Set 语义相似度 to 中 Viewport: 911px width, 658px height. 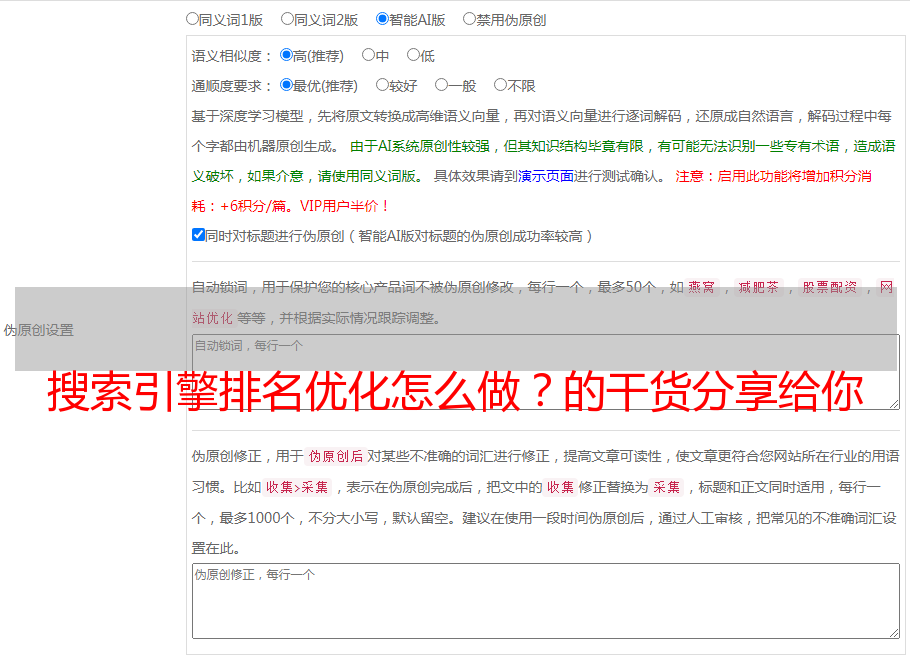click(x=368, y=55)
